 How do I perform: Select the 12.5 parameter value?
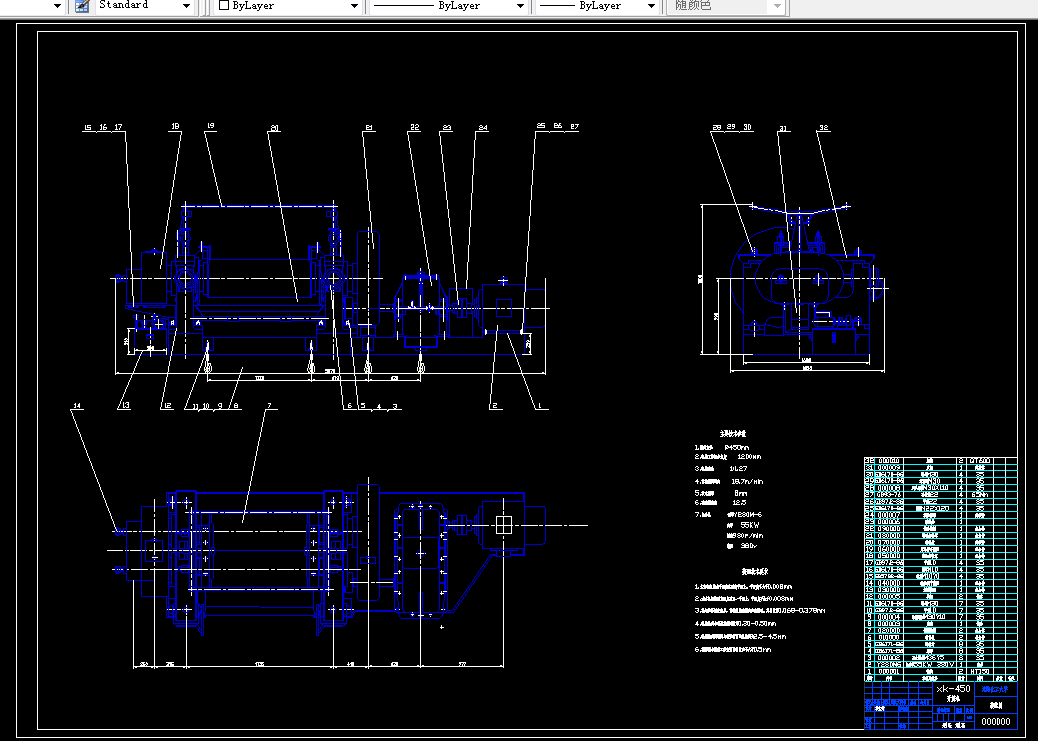point(739,503)
